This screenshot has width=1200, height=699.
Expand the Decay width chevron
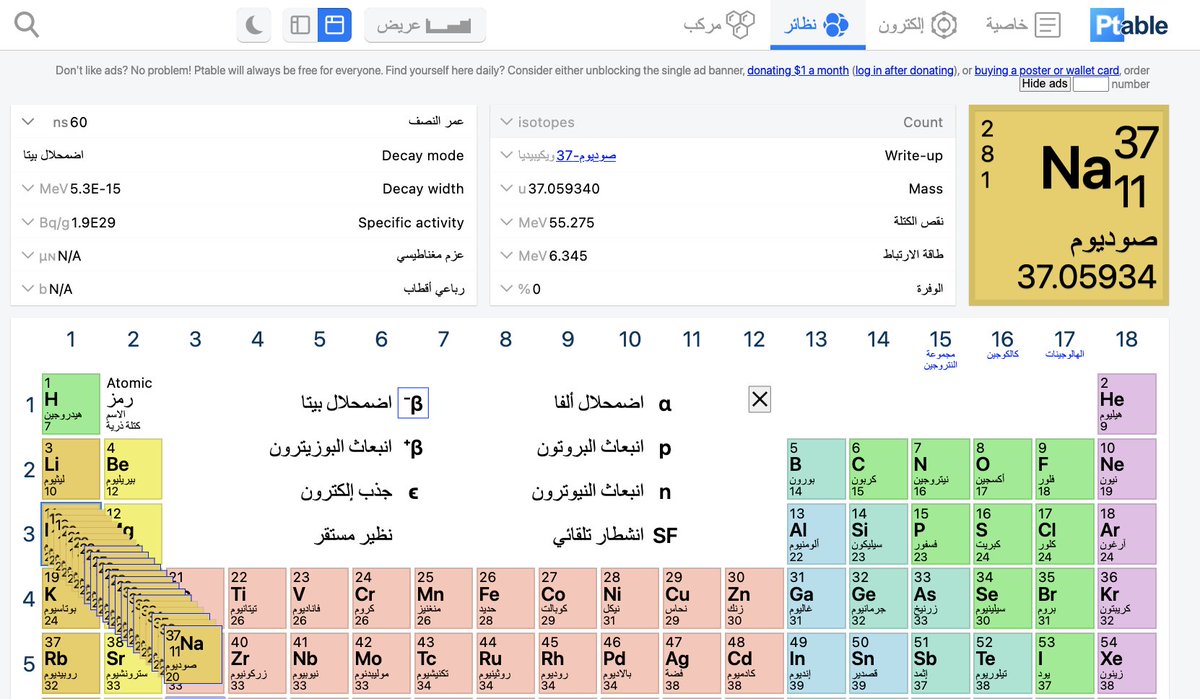coord(29,189)
